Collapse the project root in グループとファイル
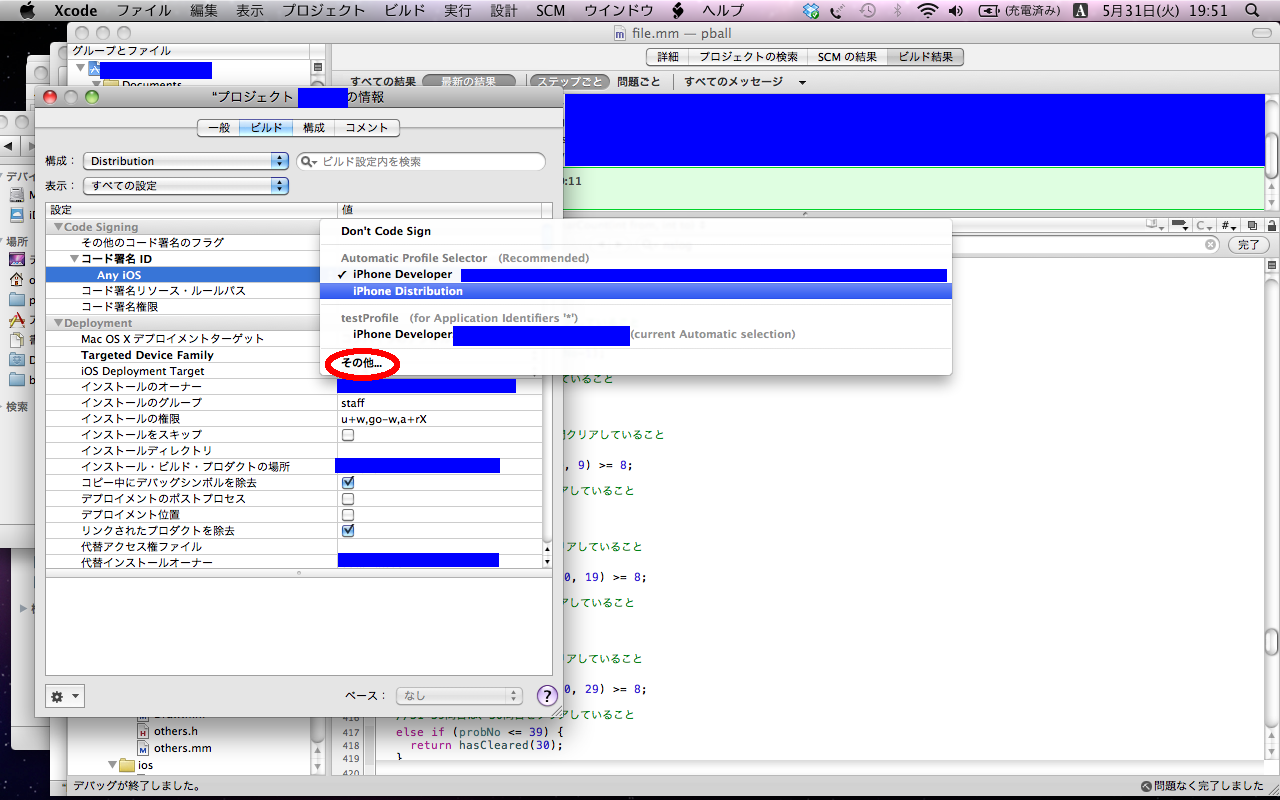This screenshot has height=800, width=1280. tap(81, 68)
